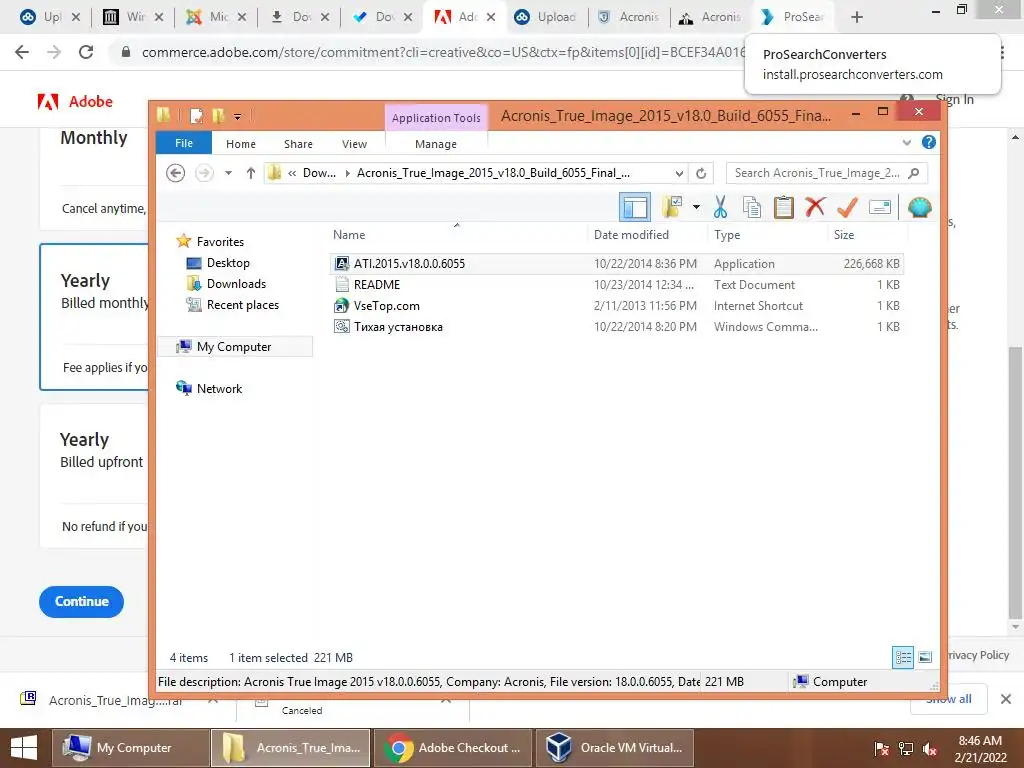Click the red X Delete icon
Image resolution: width=1024 pixels, height=768 pixels.
click(x=815, y=208)
